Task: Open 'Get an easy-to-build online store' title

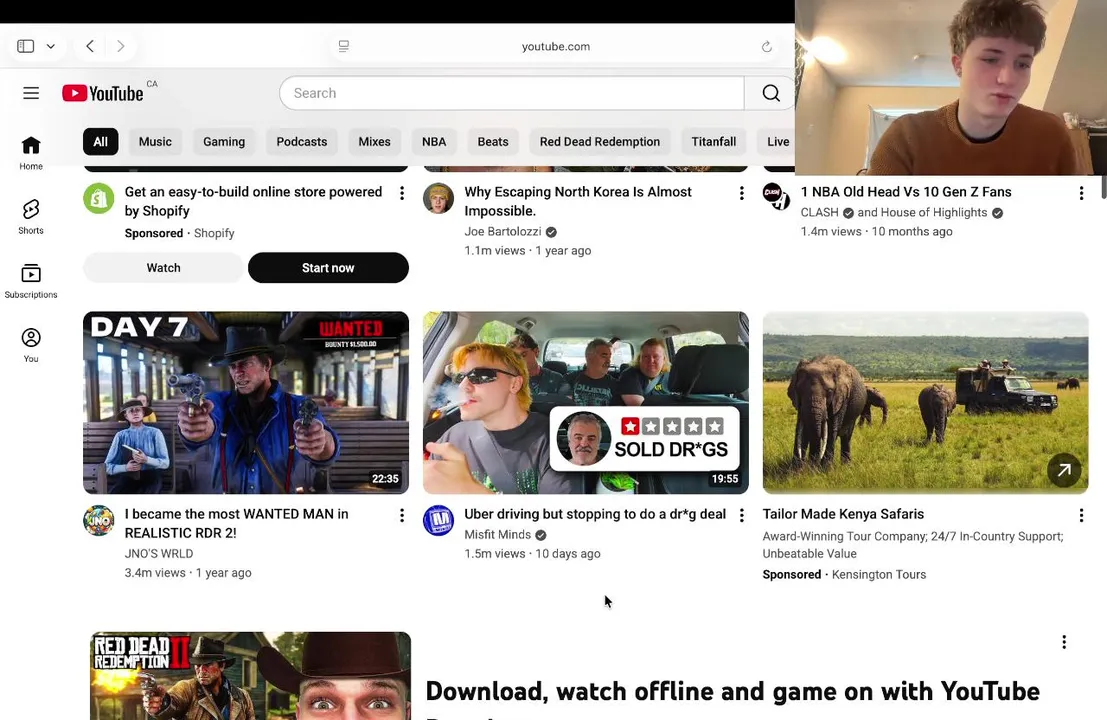Action: [x=253, y=202]
